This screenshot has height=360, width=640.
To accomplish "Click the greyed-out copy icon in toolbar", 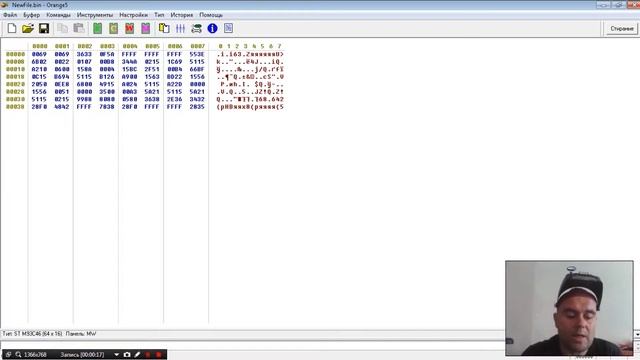I will [62, 28].
